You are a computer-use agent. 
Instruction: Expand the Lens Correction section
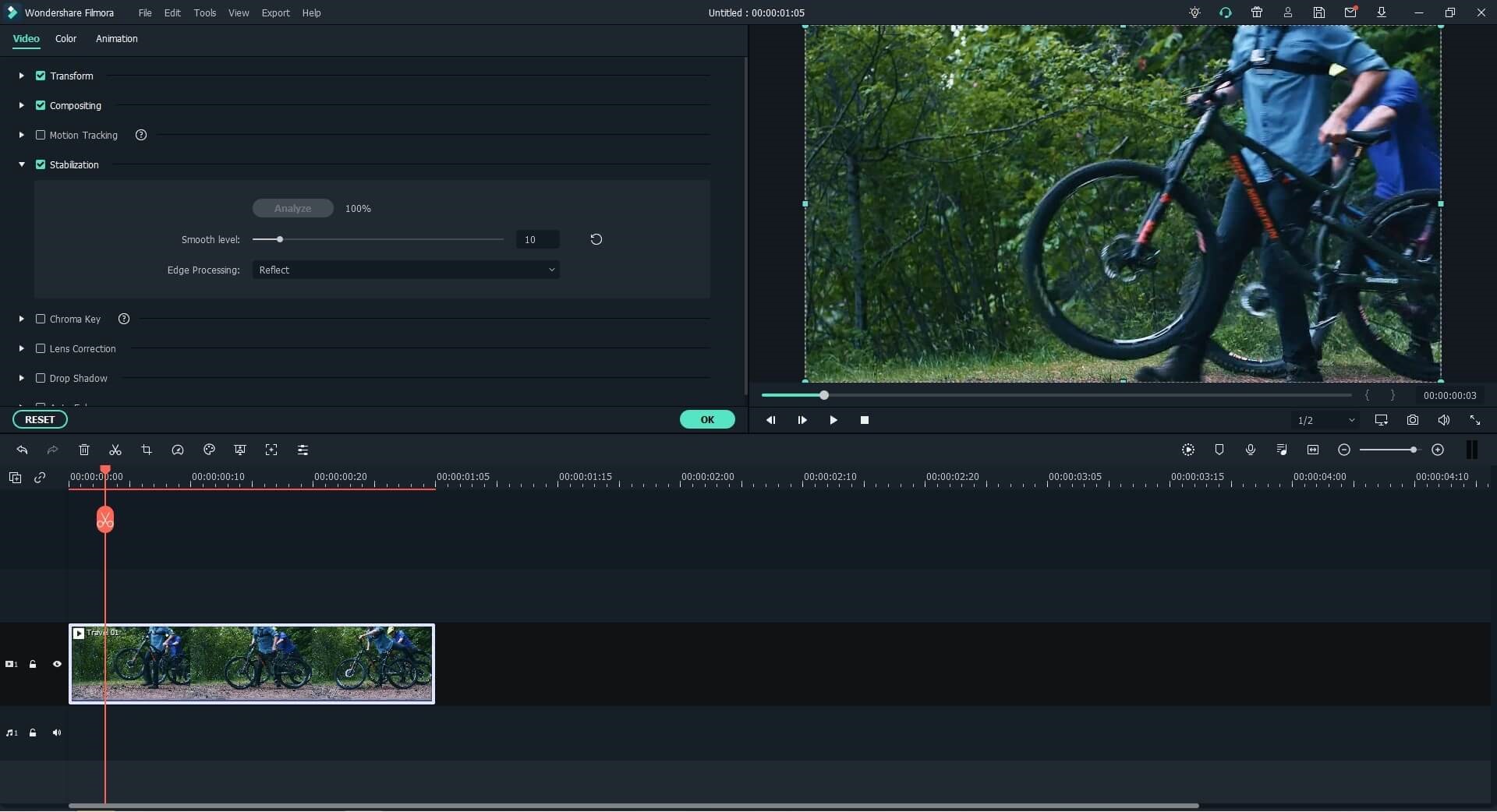click(x=22, y=348)
